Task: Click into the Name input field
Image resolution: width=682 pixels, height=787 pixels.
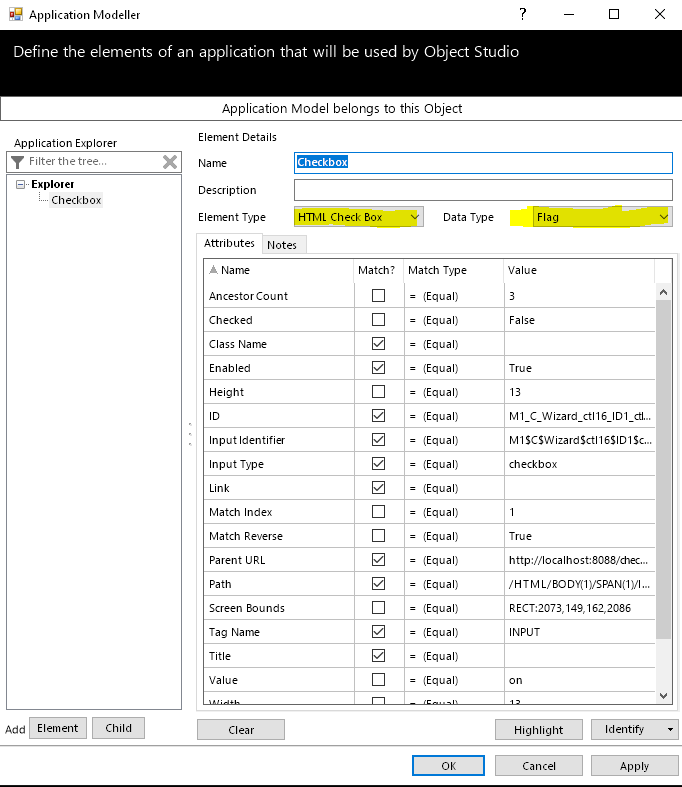Action: click(x=483, y=163)
